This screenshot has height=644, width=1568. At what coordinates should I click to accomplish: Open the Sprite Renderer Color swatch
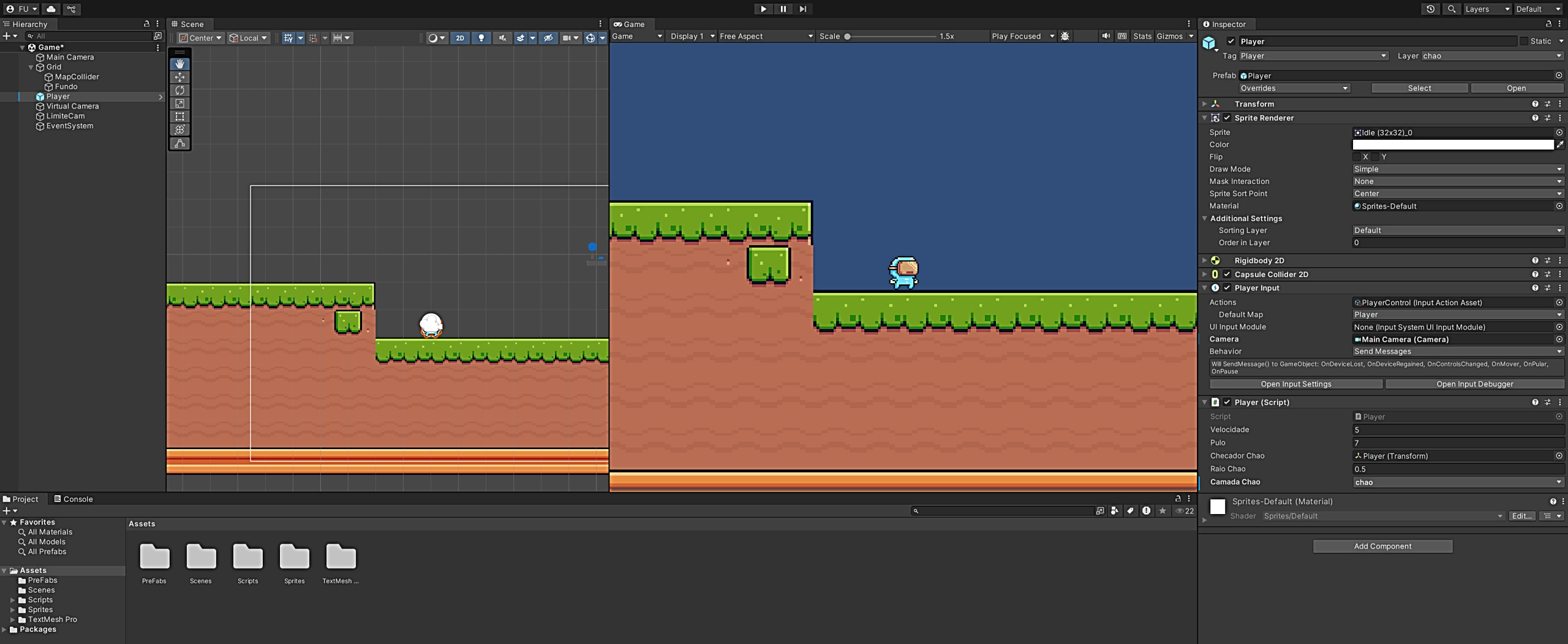(x=1452, y=145)
